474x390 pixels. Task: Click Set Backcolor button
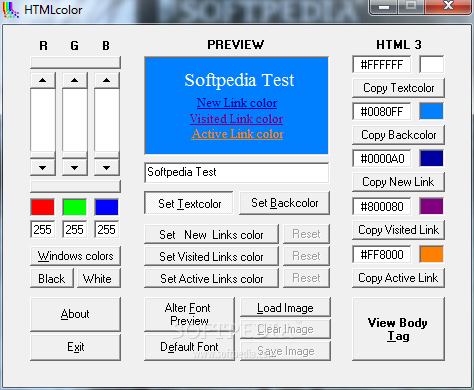point(285,203)
